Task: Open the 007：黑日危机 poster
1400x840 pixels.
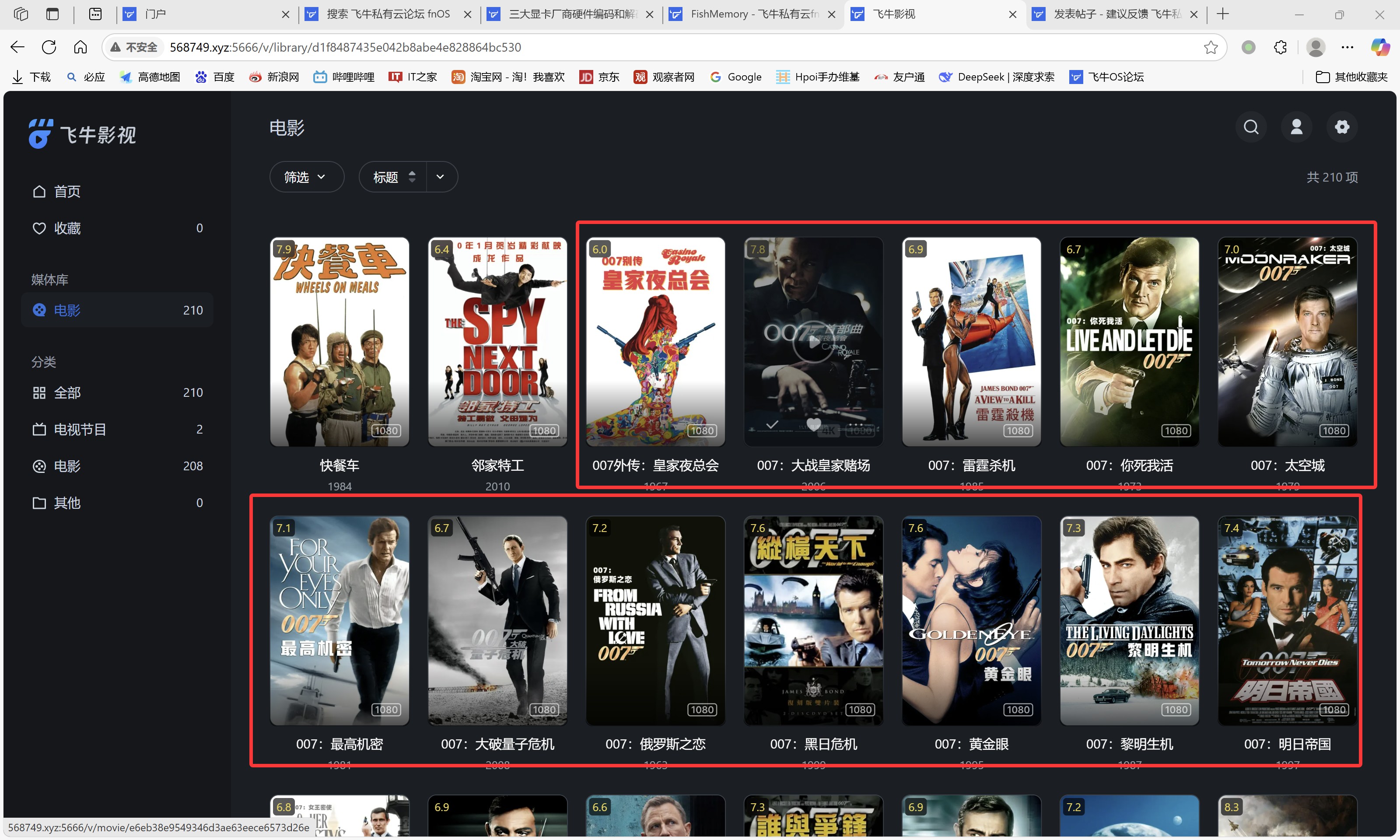Action: [813, 620]
